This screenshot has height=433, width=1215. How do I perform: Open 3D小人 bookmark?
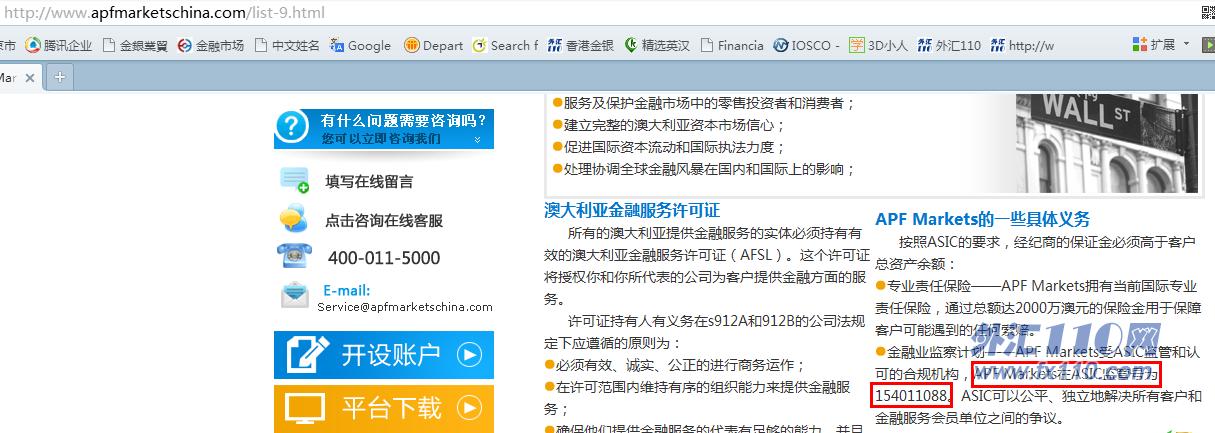879,45
